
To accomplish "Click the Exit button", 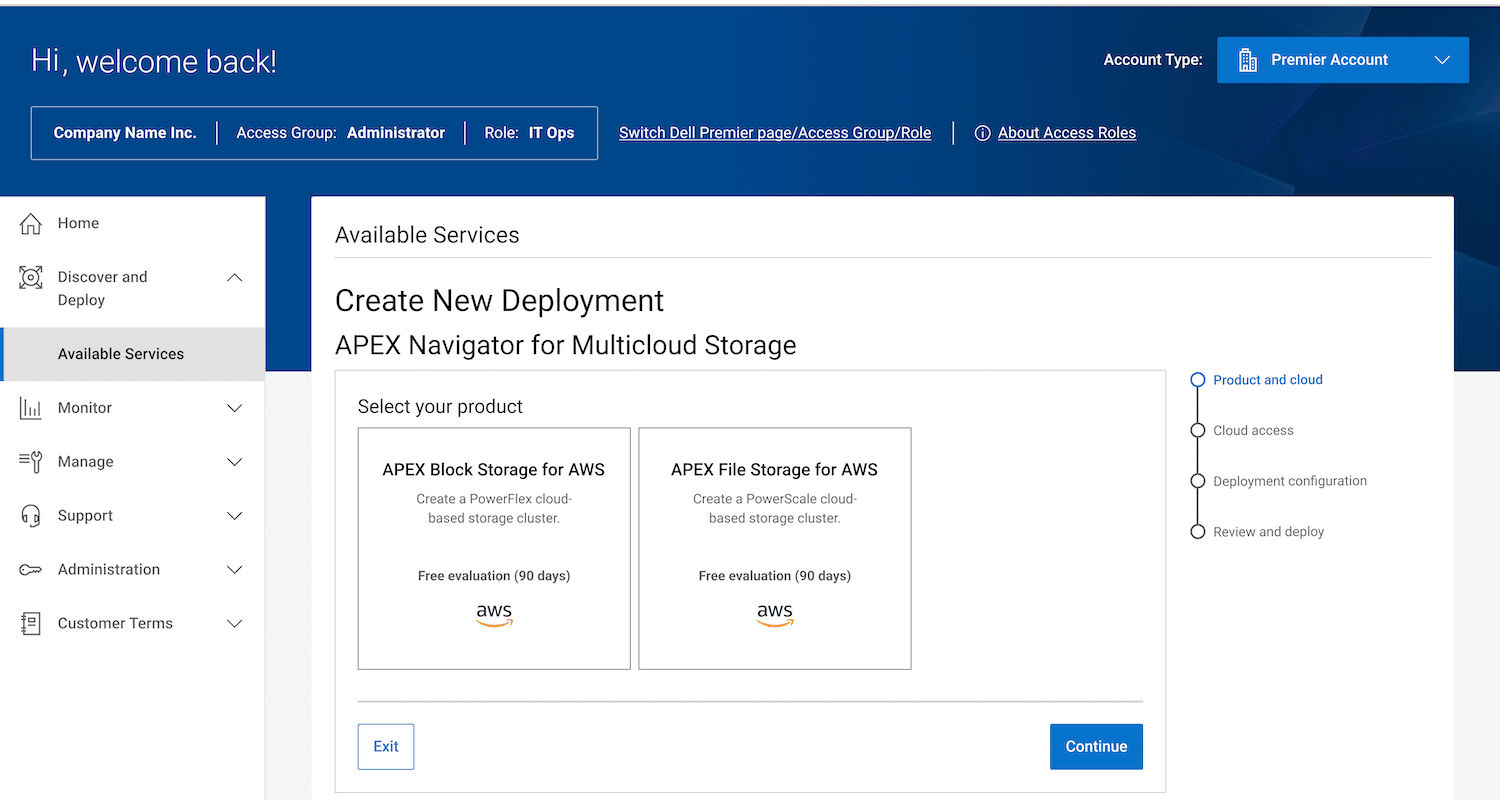I will coord(386,747).
